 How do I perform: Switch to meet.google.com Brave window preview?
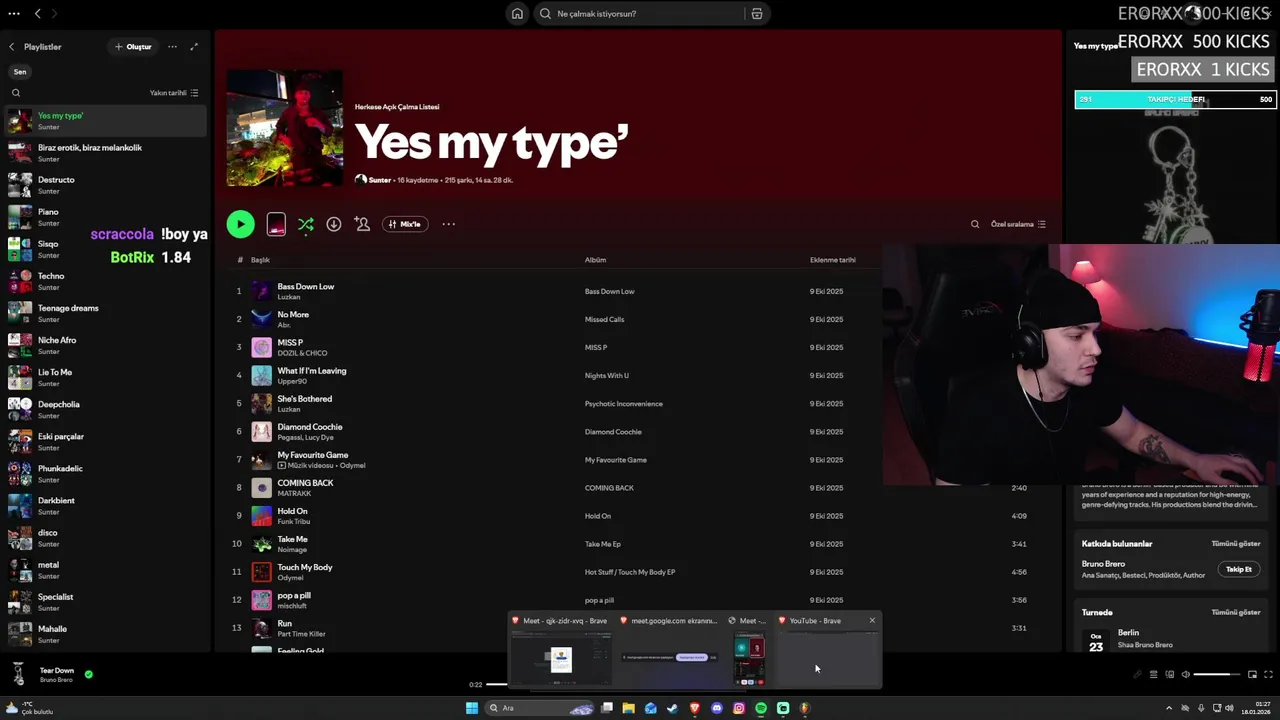[669, 650]
